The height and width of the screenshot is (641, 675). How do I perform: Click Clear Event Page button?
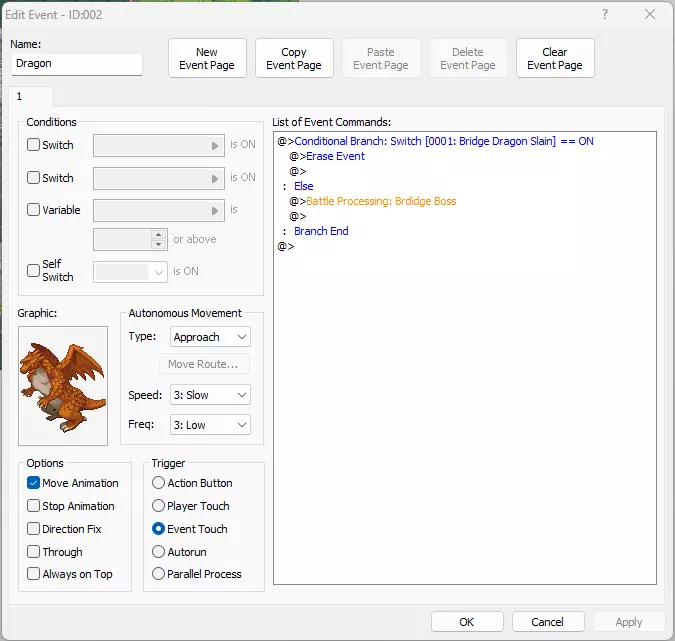(555, 58)
